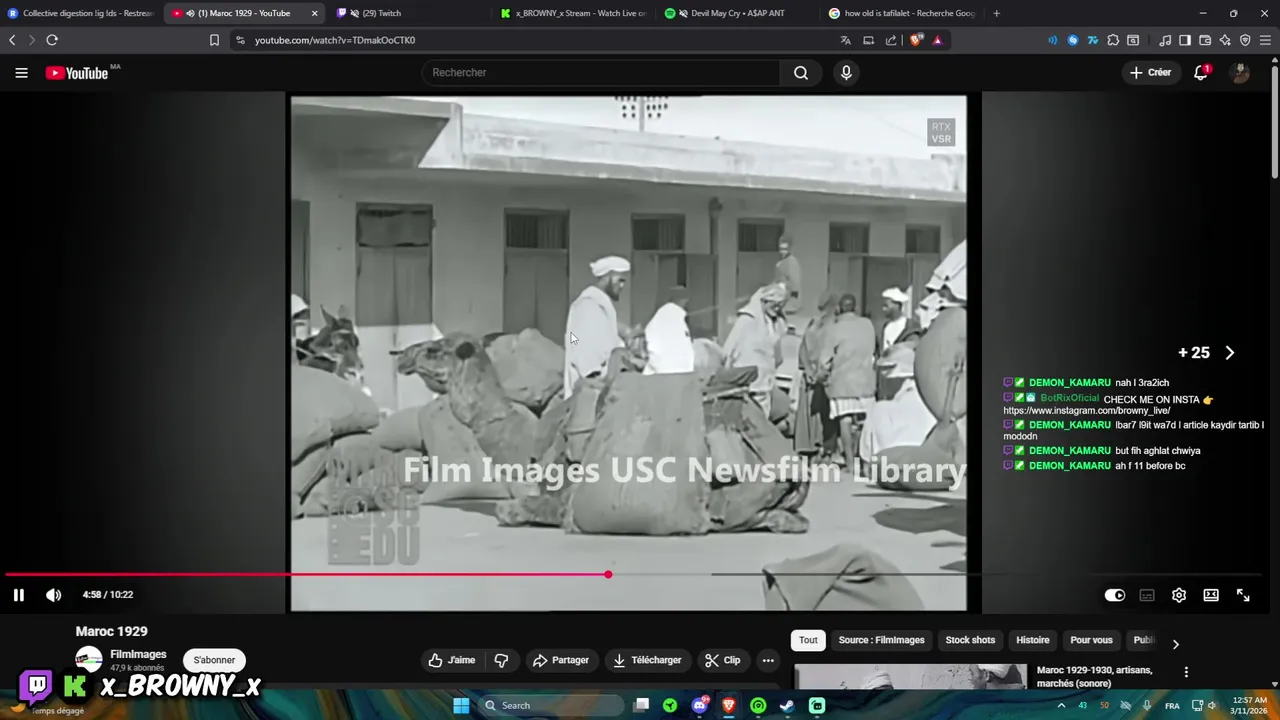The image size is (1280, 720).
Task: Go to the YouTube home logo
Action: (77, 73)
